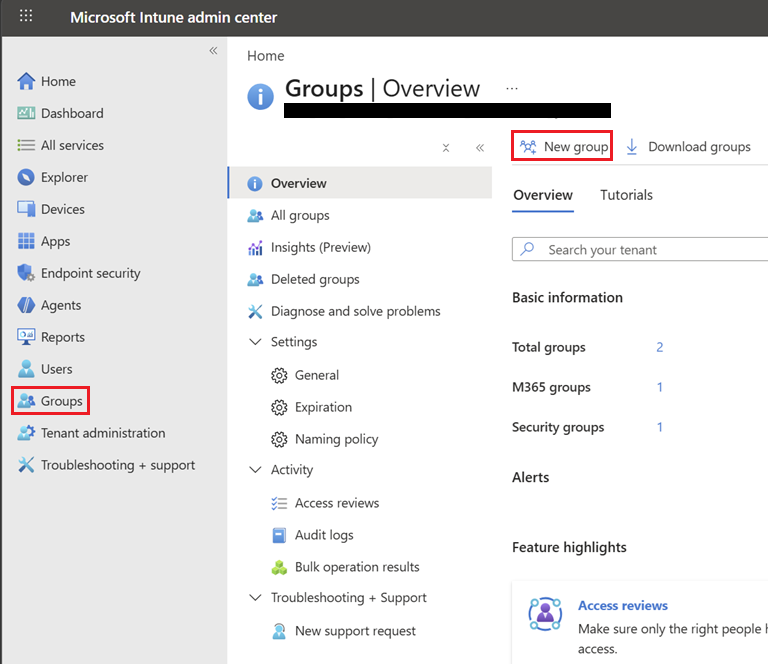Viewport: 768px width, 664px height.
Task: Switch to the Tutorials tab
Action: 626,195
